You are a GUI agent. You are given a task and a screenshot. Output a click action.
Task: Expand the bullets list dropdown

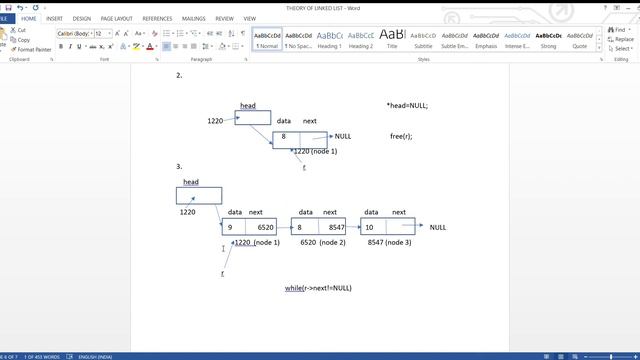[x=173, y=33]
